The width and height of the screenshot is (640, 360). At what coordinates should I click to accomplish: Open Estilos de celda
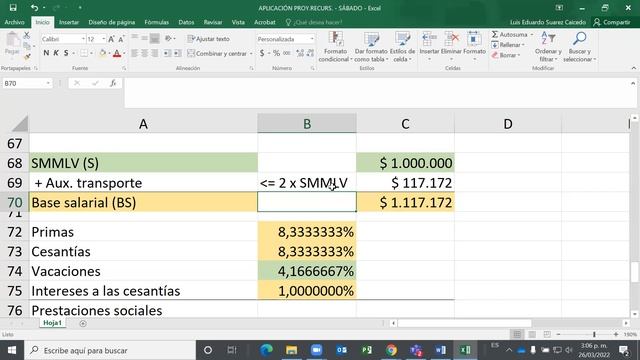[402, 47]
